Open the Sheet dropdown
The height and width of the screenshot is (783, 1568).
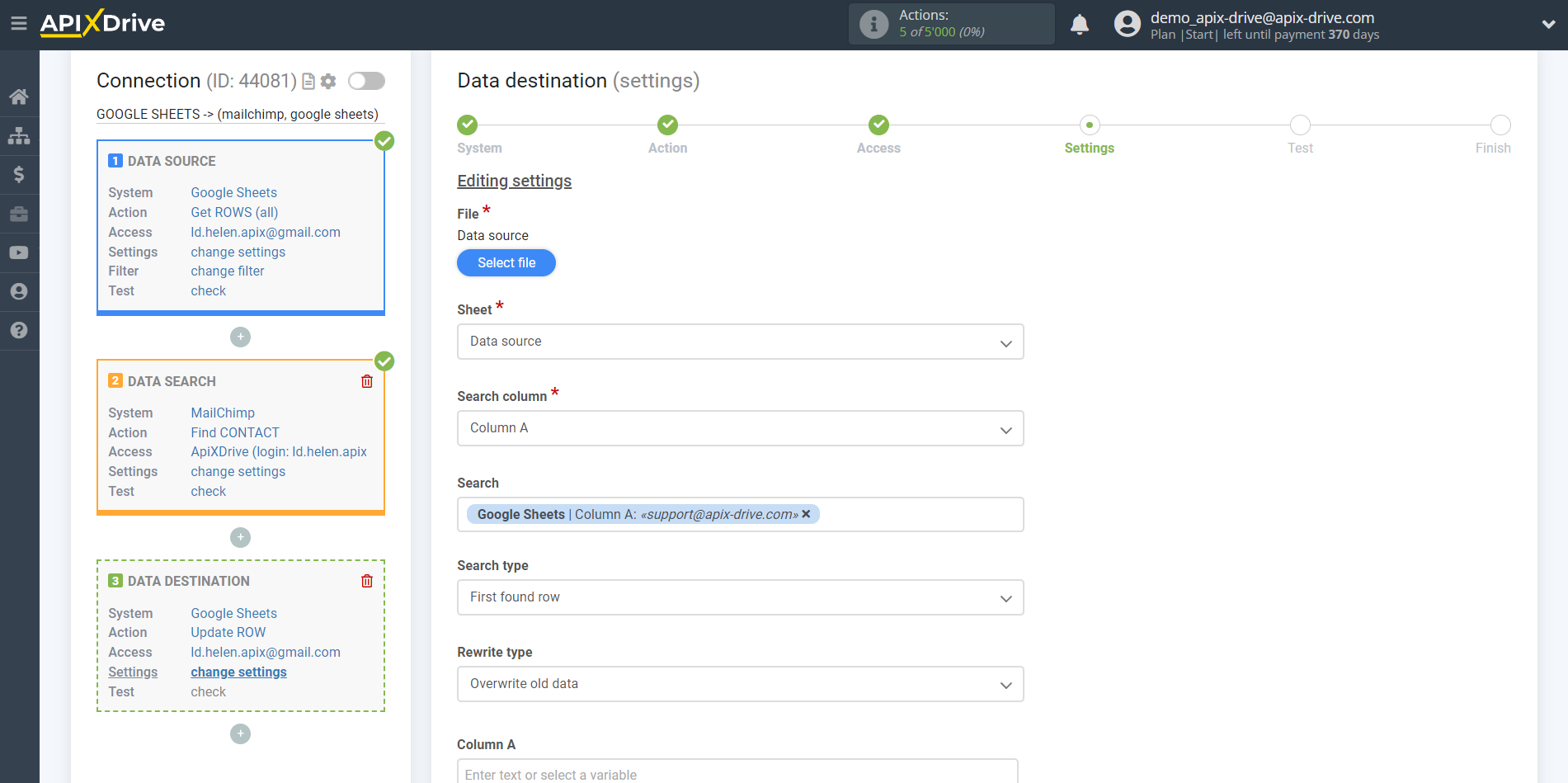click(x=740, y=342)
